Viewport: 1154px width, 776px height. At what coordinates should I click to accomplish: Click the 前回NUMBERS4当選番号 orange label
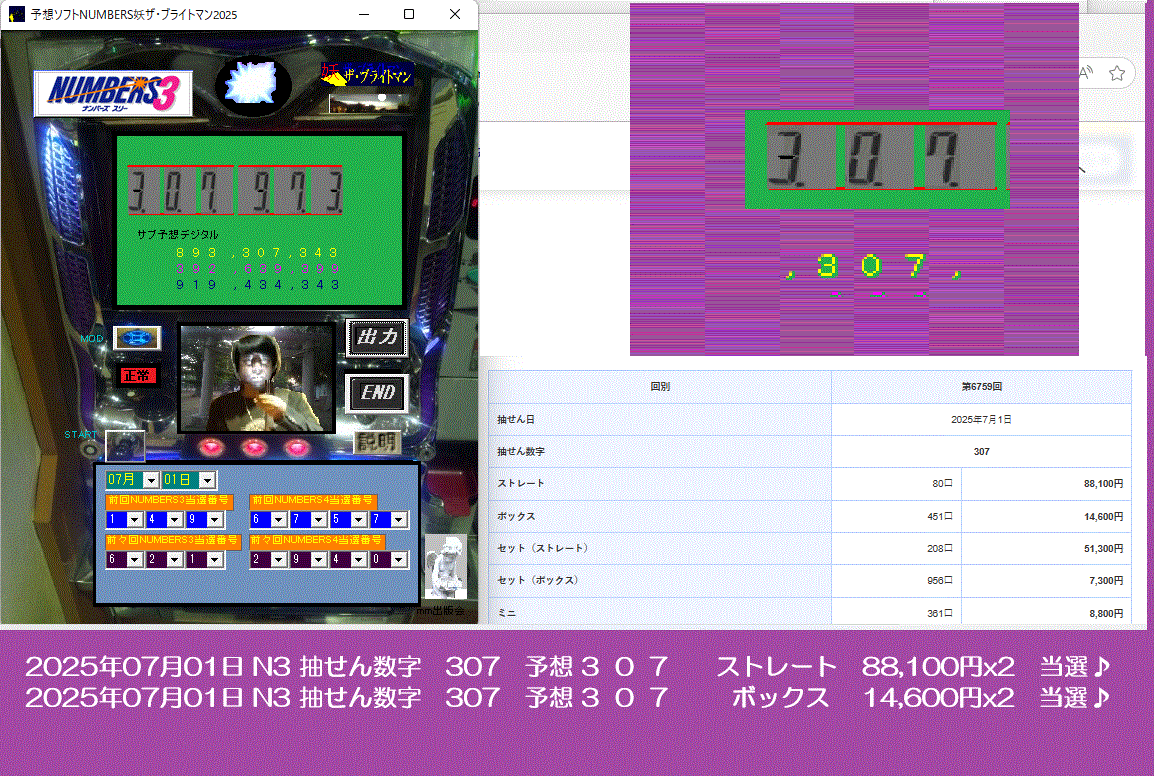point(314,501)
